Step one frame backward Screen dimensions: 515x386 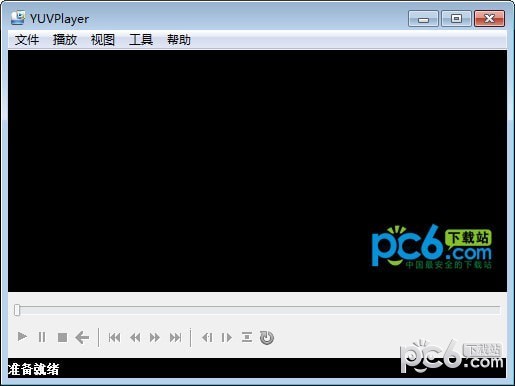point(207,338)
